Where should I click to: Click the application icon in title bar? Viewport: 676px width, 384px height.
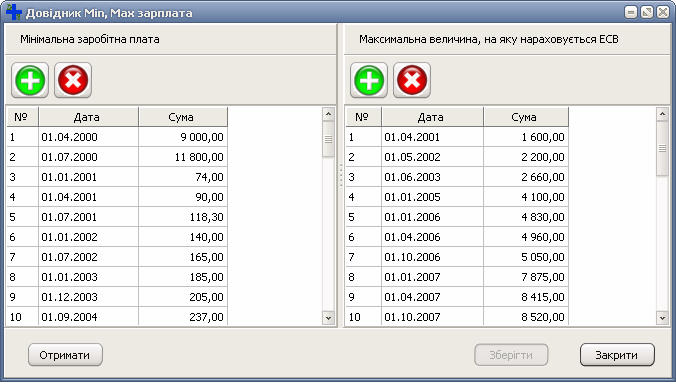pyautogui.click(x=13, y=12)
